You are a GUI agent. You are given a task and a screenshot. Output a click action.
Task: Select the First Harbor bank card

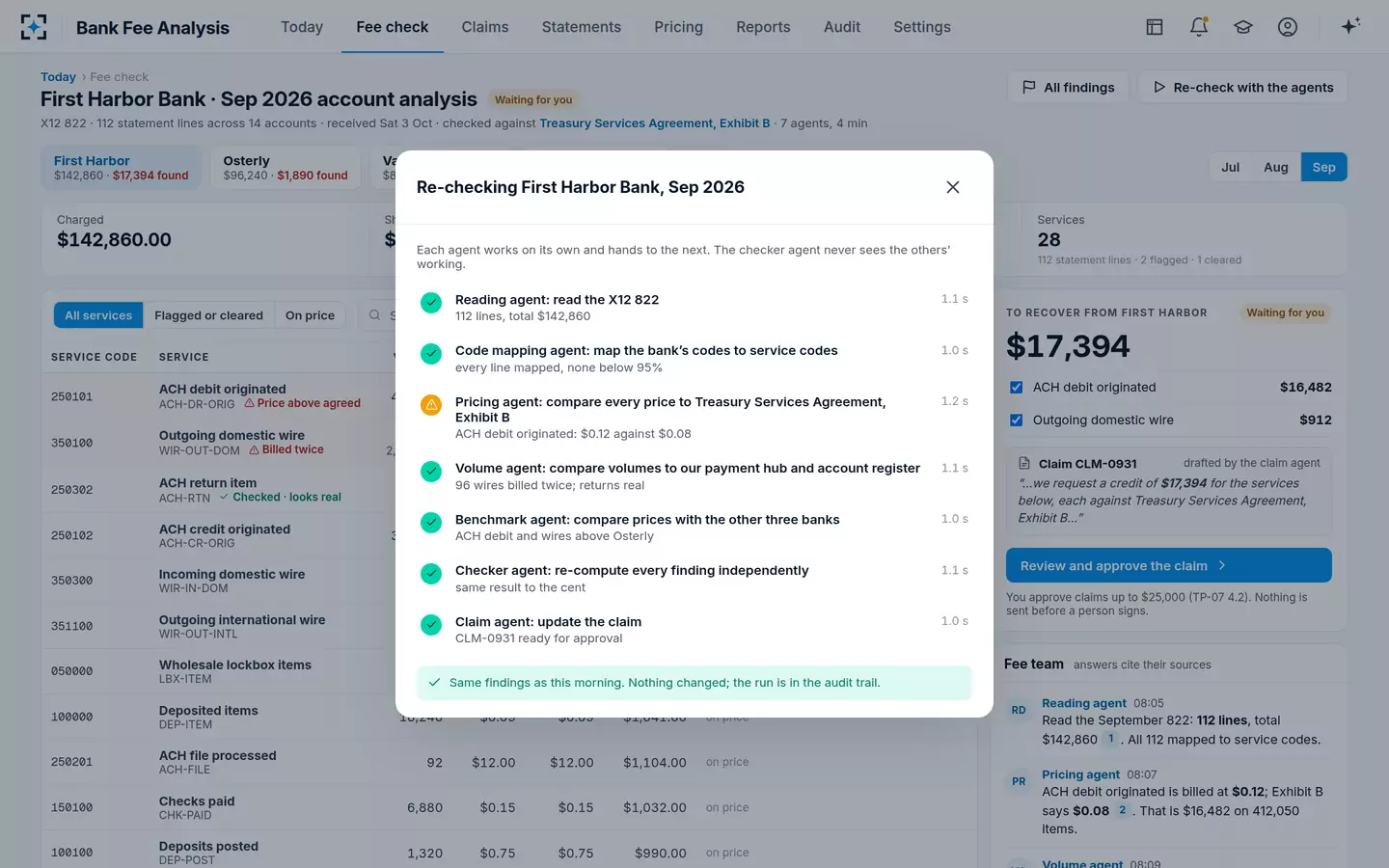[x=122, y=168]
